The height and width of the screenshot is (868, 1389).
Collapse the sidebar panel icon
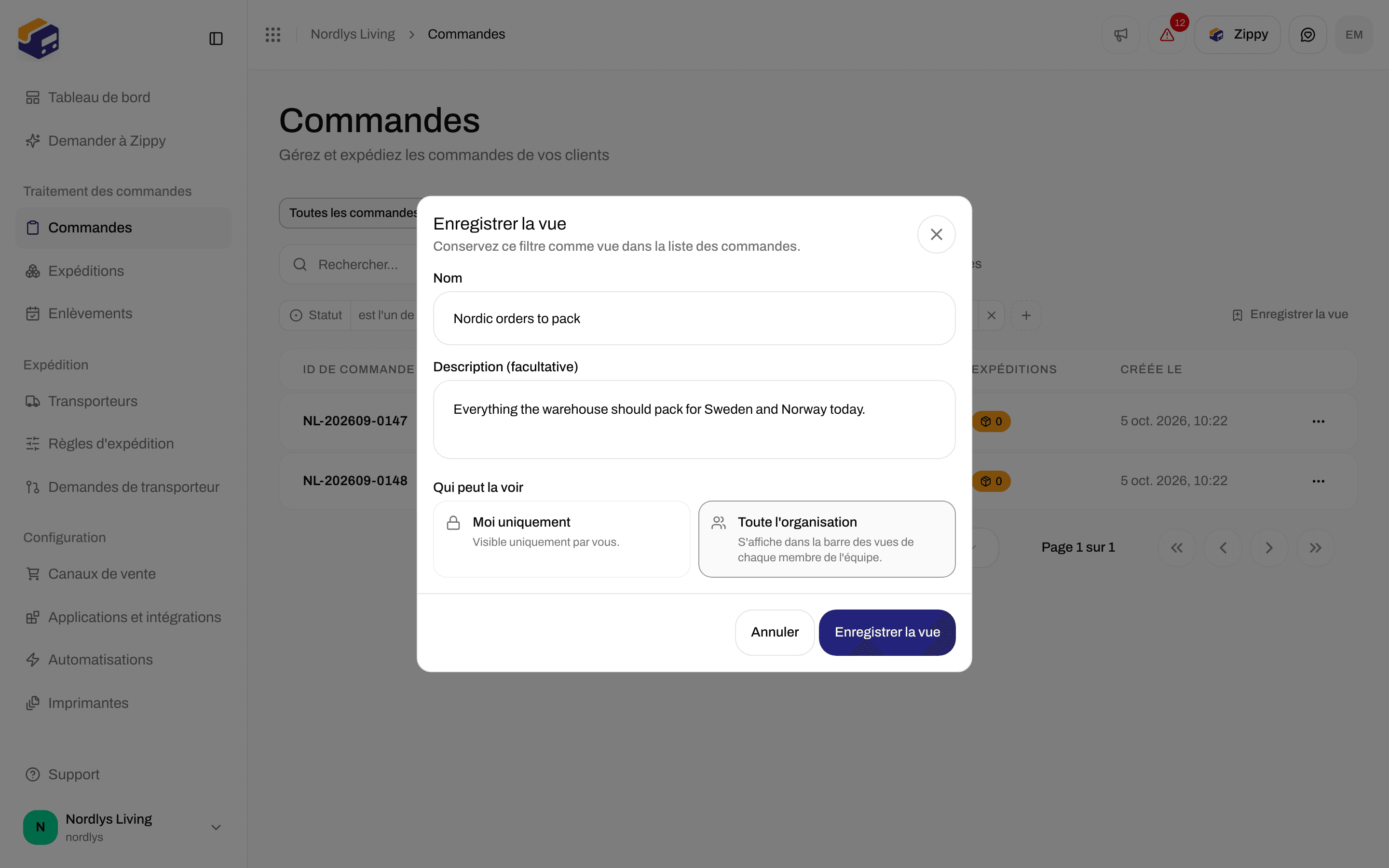216,39
